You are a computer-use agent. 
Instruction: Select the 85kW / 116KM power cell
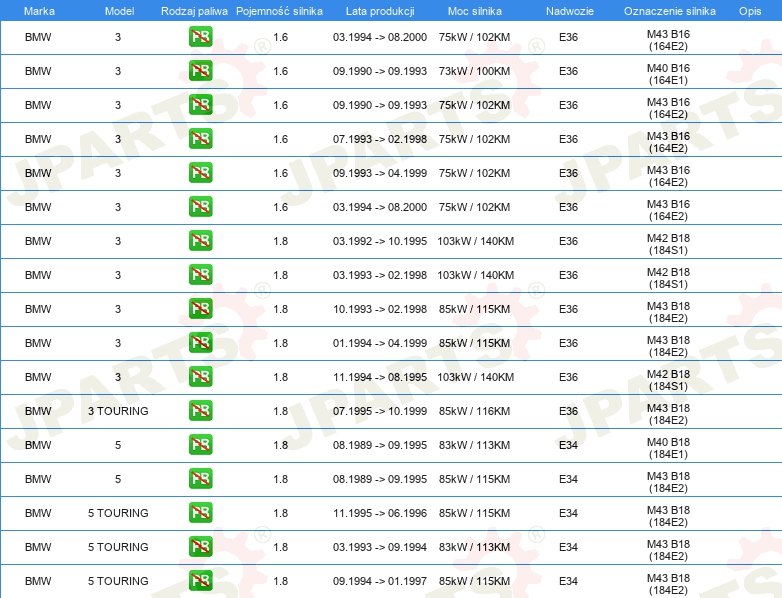tap(474, 411)
